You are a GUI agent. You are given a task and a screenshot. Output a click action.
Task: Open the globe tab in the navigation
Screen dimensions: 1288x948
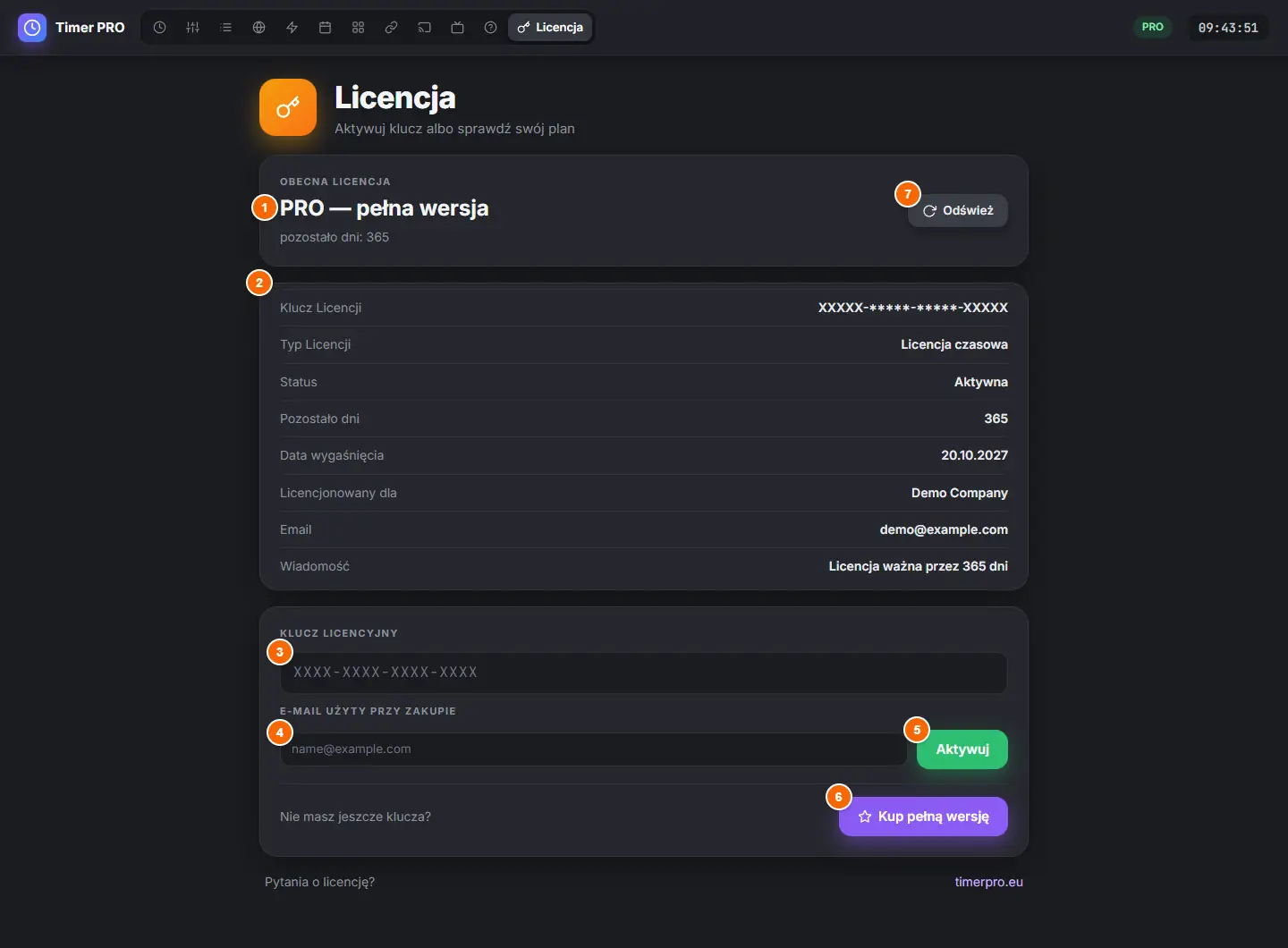click(x=258, y=28)
